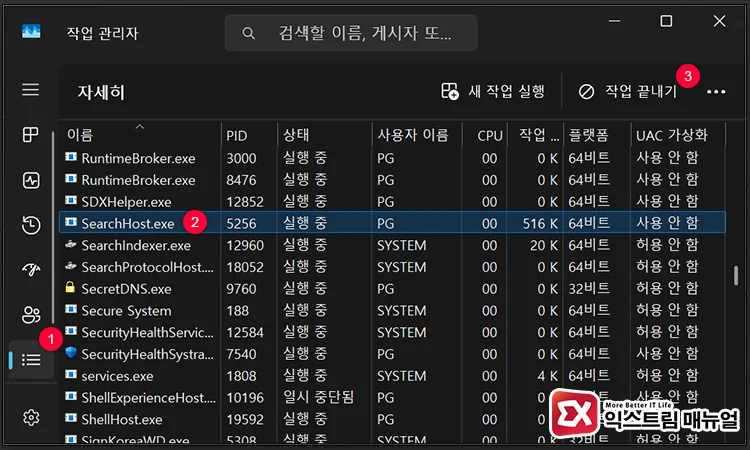Image resolution: width=750 pixels, height=450 pixels.
Task: Go to the Processes page icon
Action: pyautogui.click(x=31, y=134)
